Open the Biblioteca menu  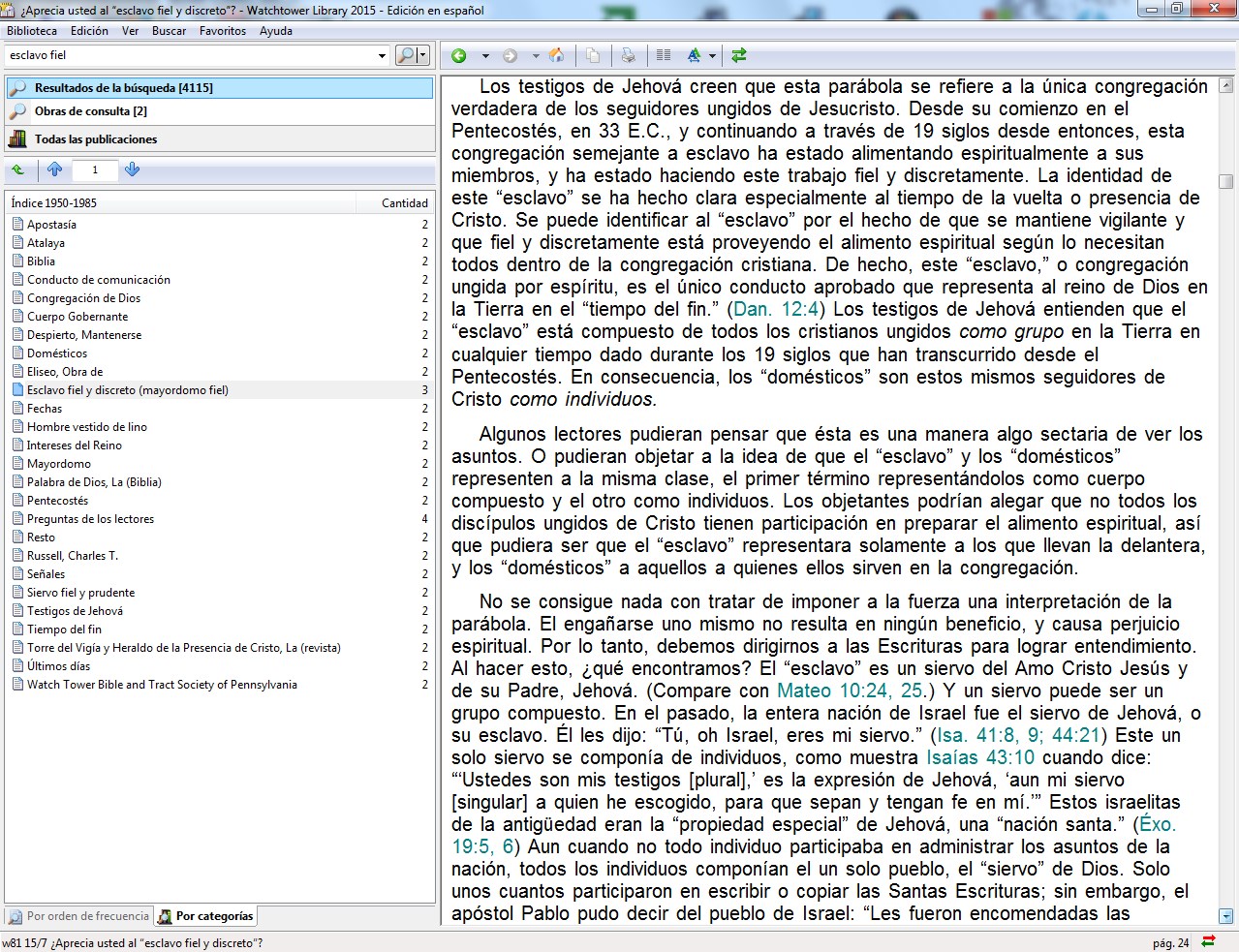[x=32, y=31]
